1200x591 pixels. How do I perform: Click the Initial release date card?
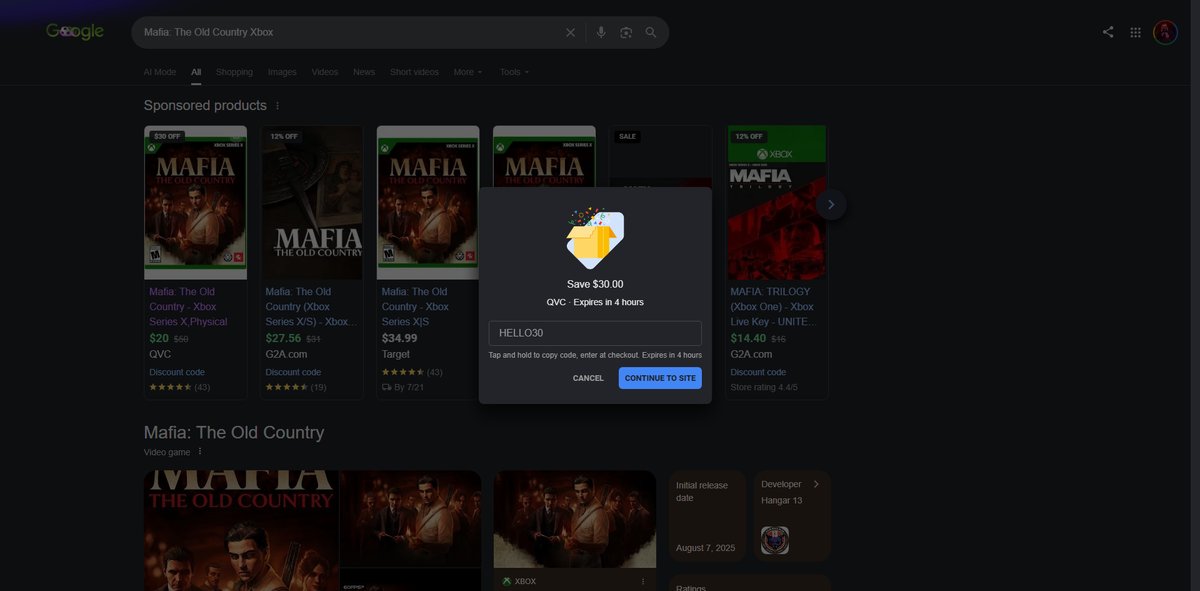[x=707, y=516]
